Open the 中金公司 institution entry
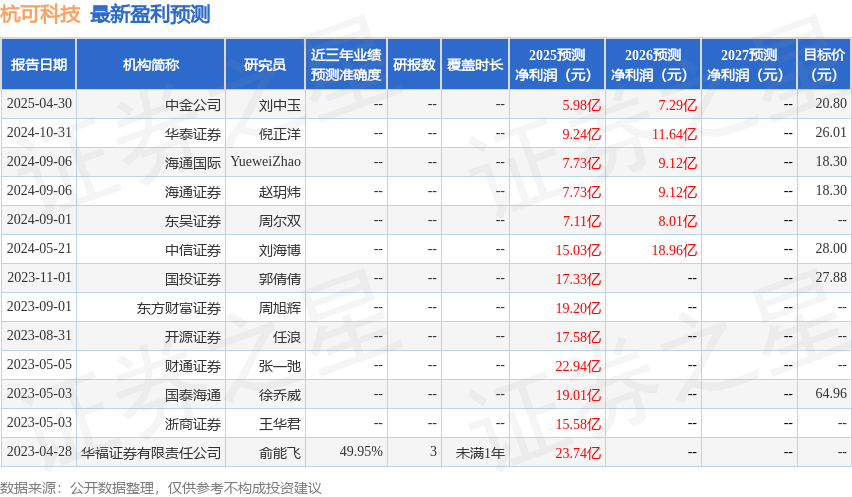This screenshot has width=852, height=497. pyautogui.click(x=193, y=104)
